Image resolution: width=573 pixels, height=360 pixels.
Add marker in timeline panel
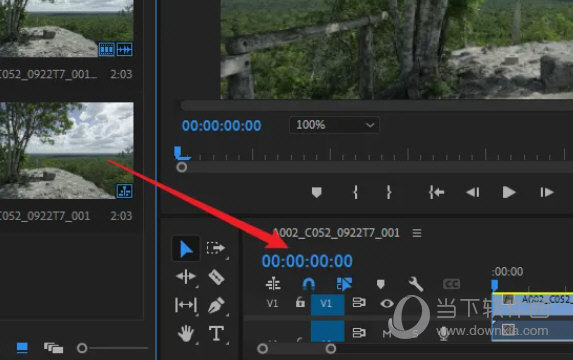380,284
